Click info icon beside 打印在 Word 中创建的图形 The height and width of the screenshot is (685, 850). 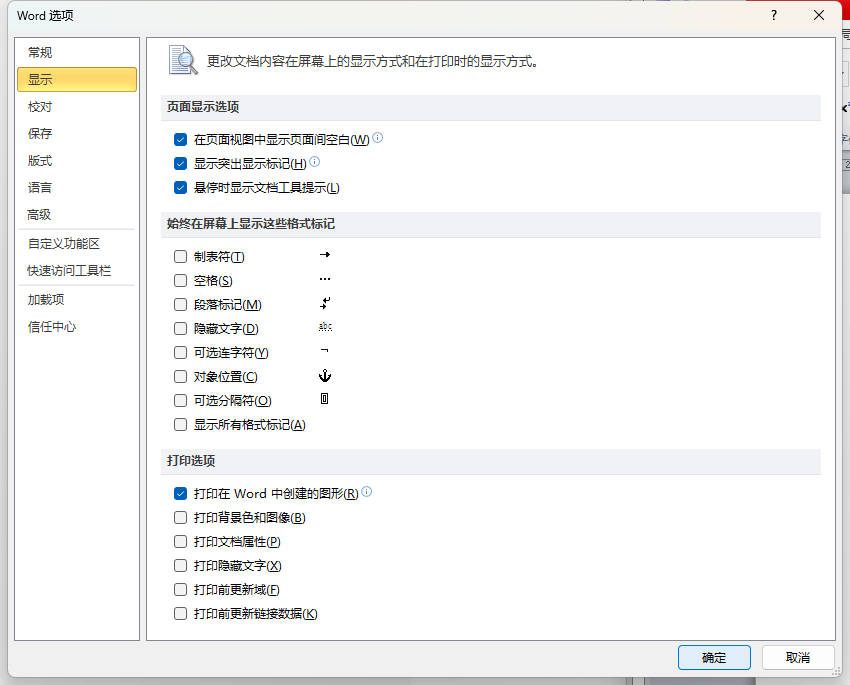[x=366, y=492]
